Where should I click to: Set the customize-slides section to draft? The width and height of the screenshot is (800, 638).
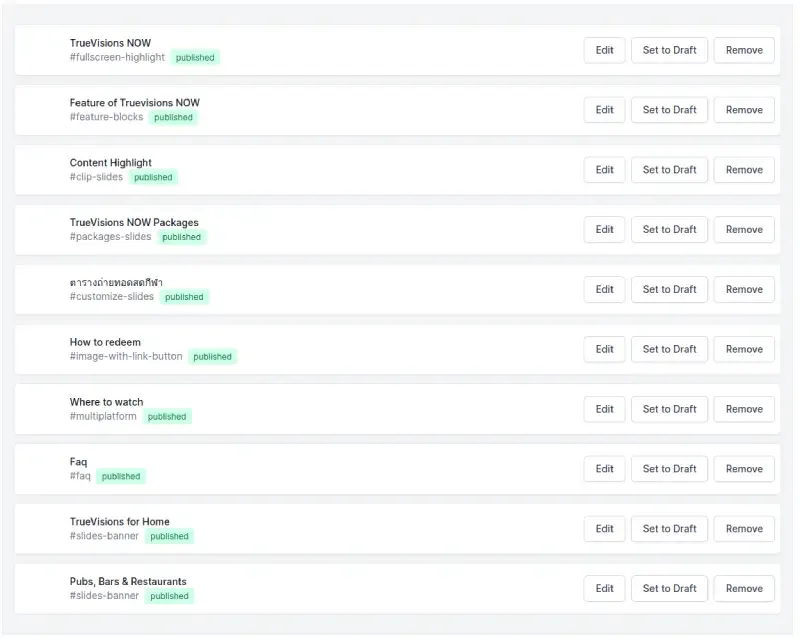tap(669, 289)
